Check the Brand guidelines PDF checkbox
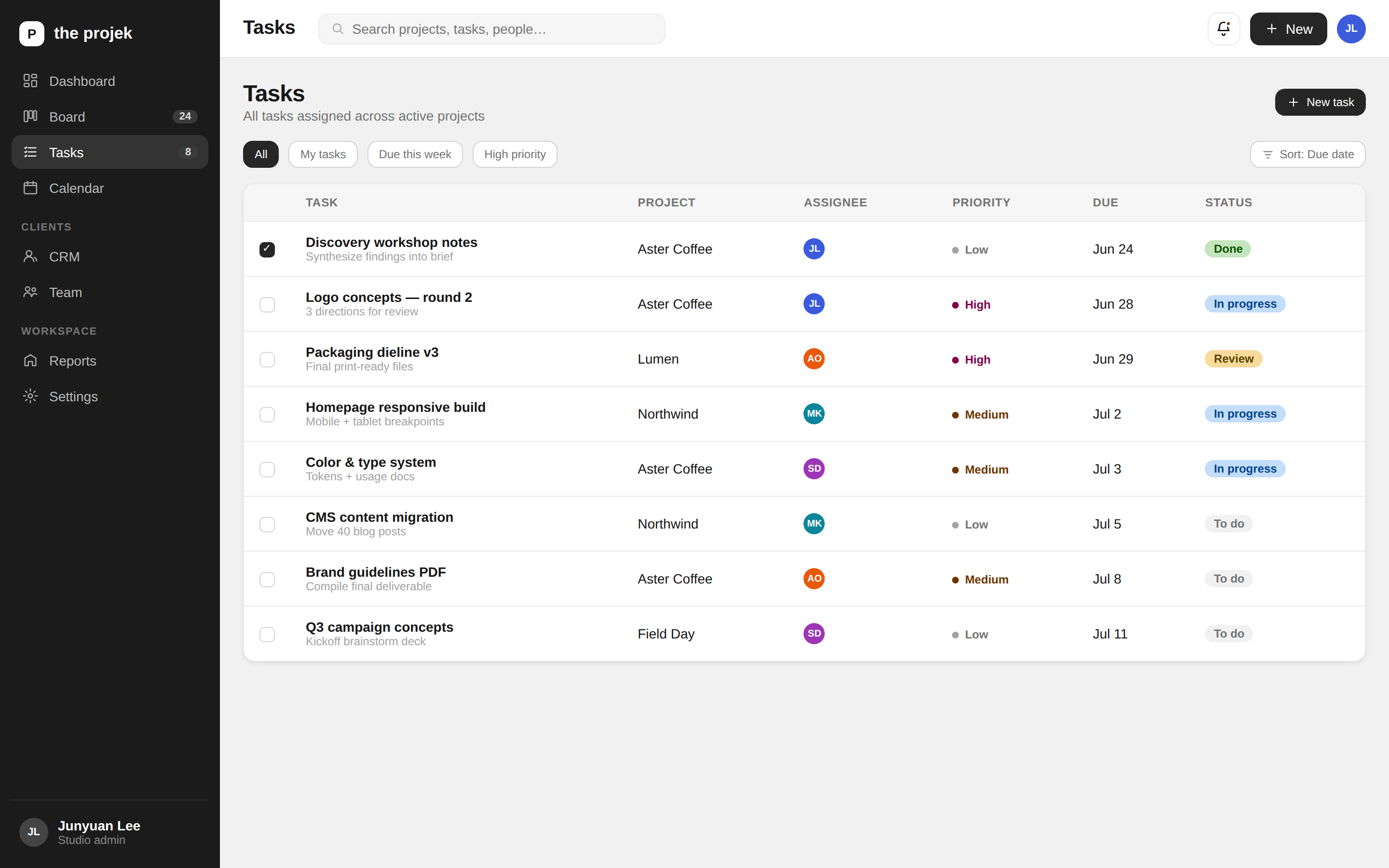The image size is (1389, 868). click(x=267, y=580)
